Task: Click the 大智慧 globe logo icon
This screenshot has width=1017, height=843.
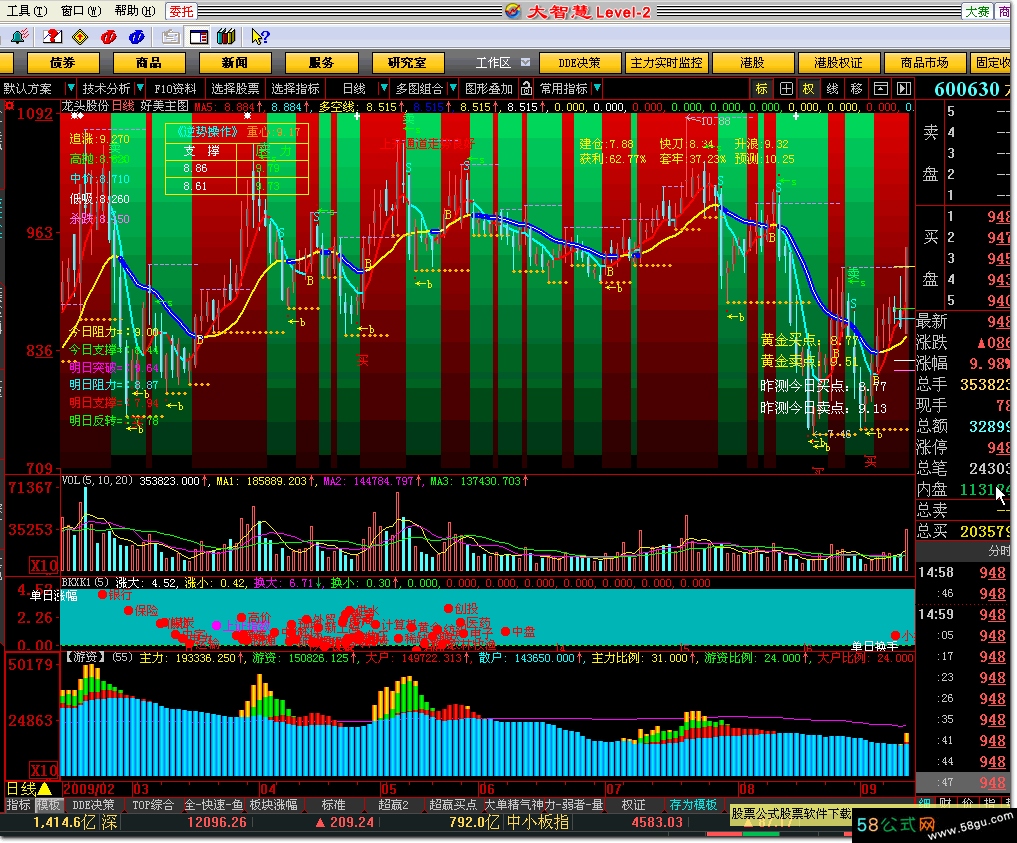Action: [513, 11]
